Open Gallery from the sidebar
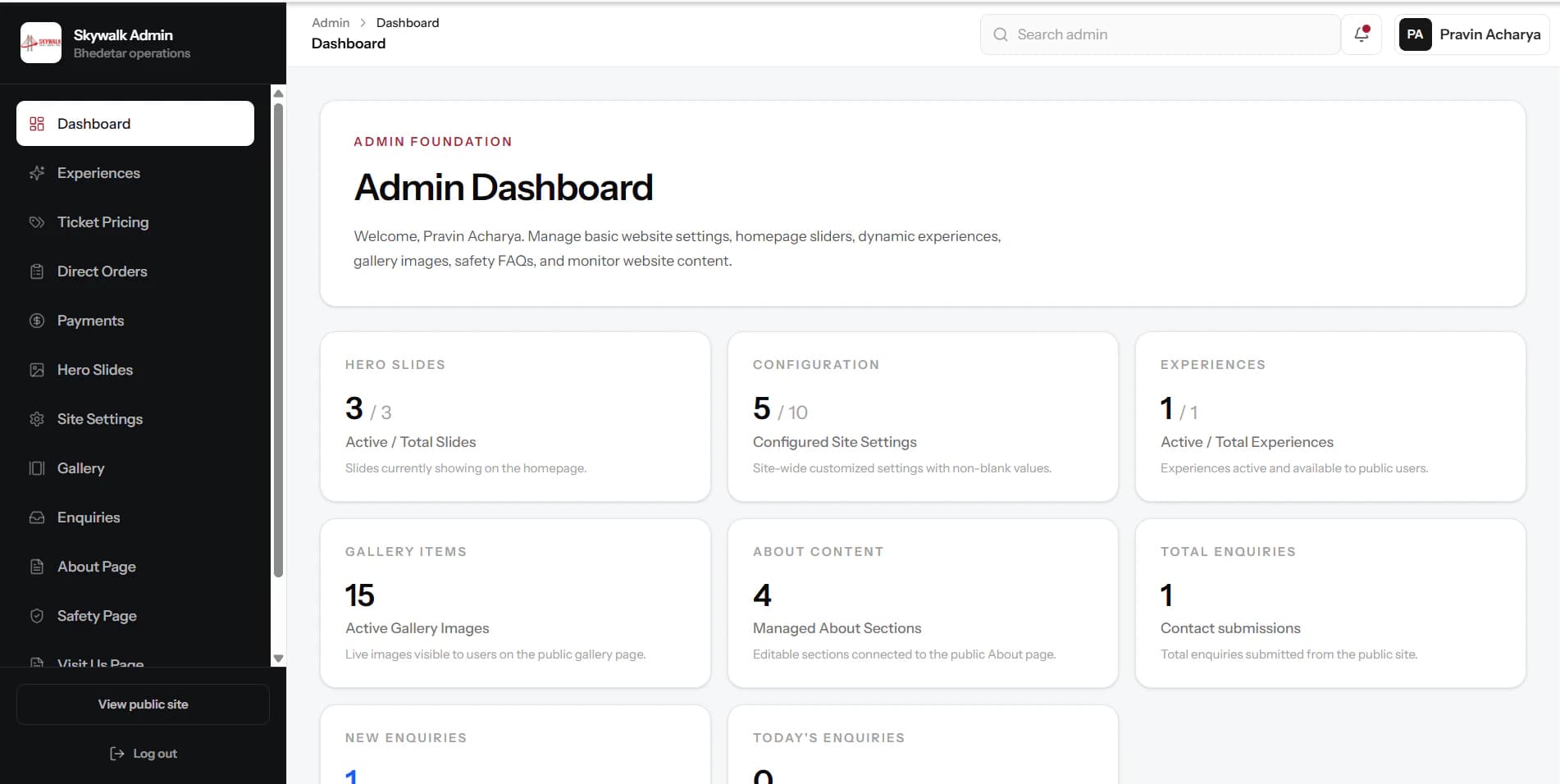The height and width of the screenshot is (784, 1560). click(x=135, y=468)
